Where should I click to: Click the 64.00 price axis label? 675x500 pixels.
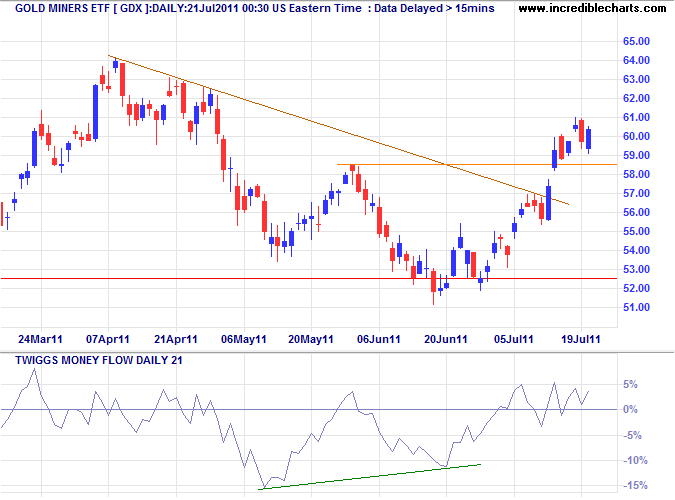pos(636,60)
